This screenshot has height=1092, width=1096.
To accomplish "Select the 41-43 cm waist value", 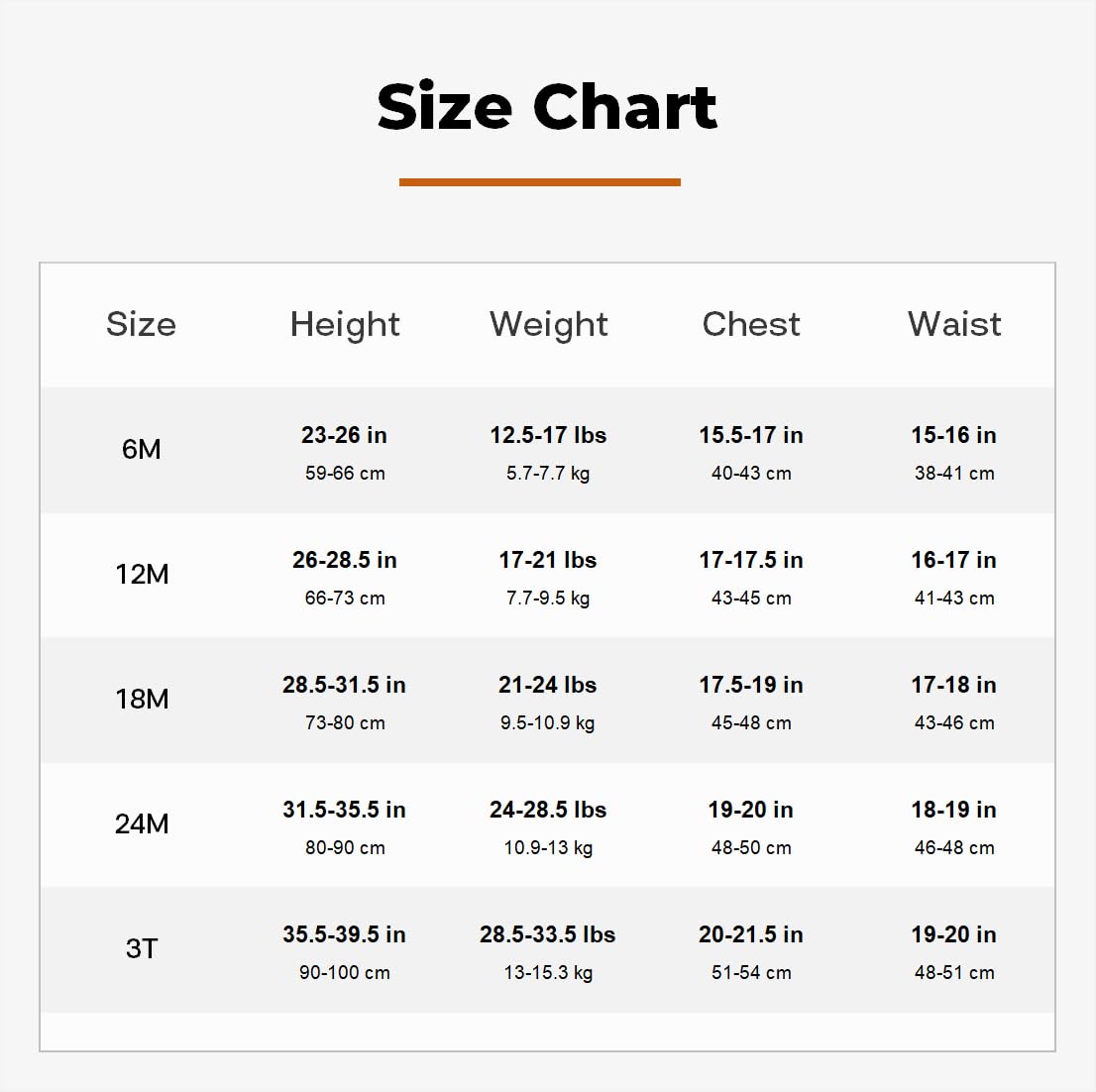I will [x=955, y=598].
